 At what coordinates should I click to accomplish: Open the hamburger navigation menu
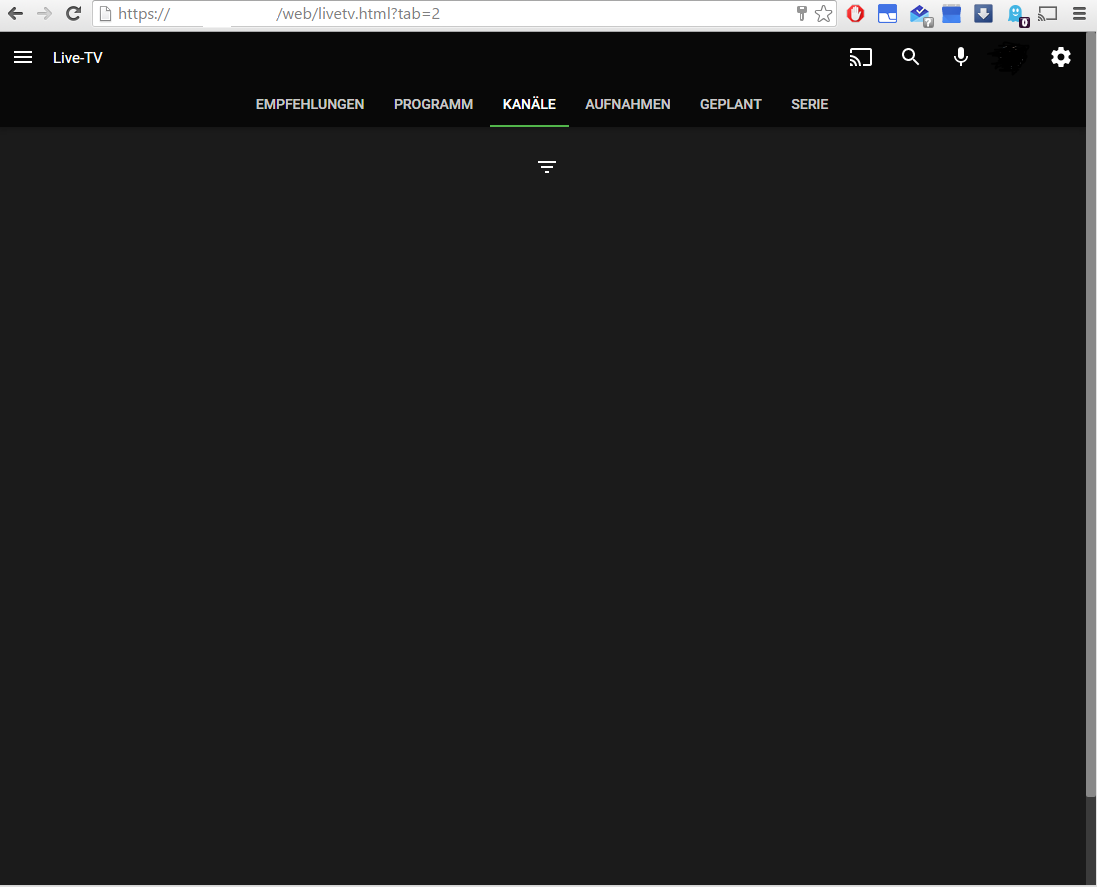(23, 57)
